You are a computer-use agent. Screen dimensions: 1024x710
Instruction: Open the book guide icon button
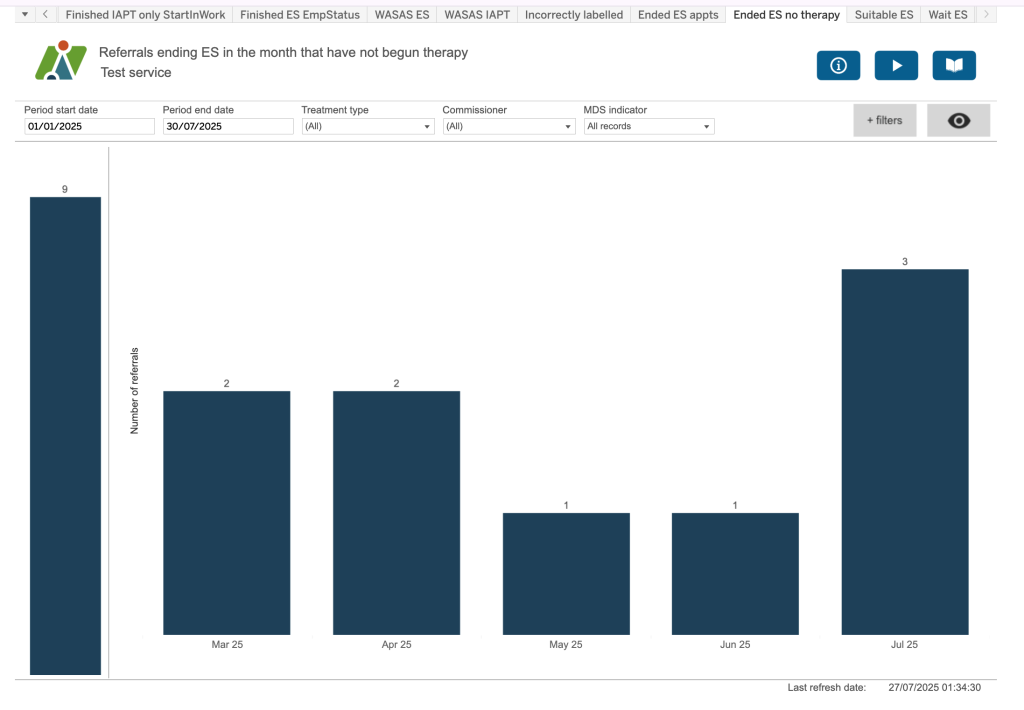954,65
